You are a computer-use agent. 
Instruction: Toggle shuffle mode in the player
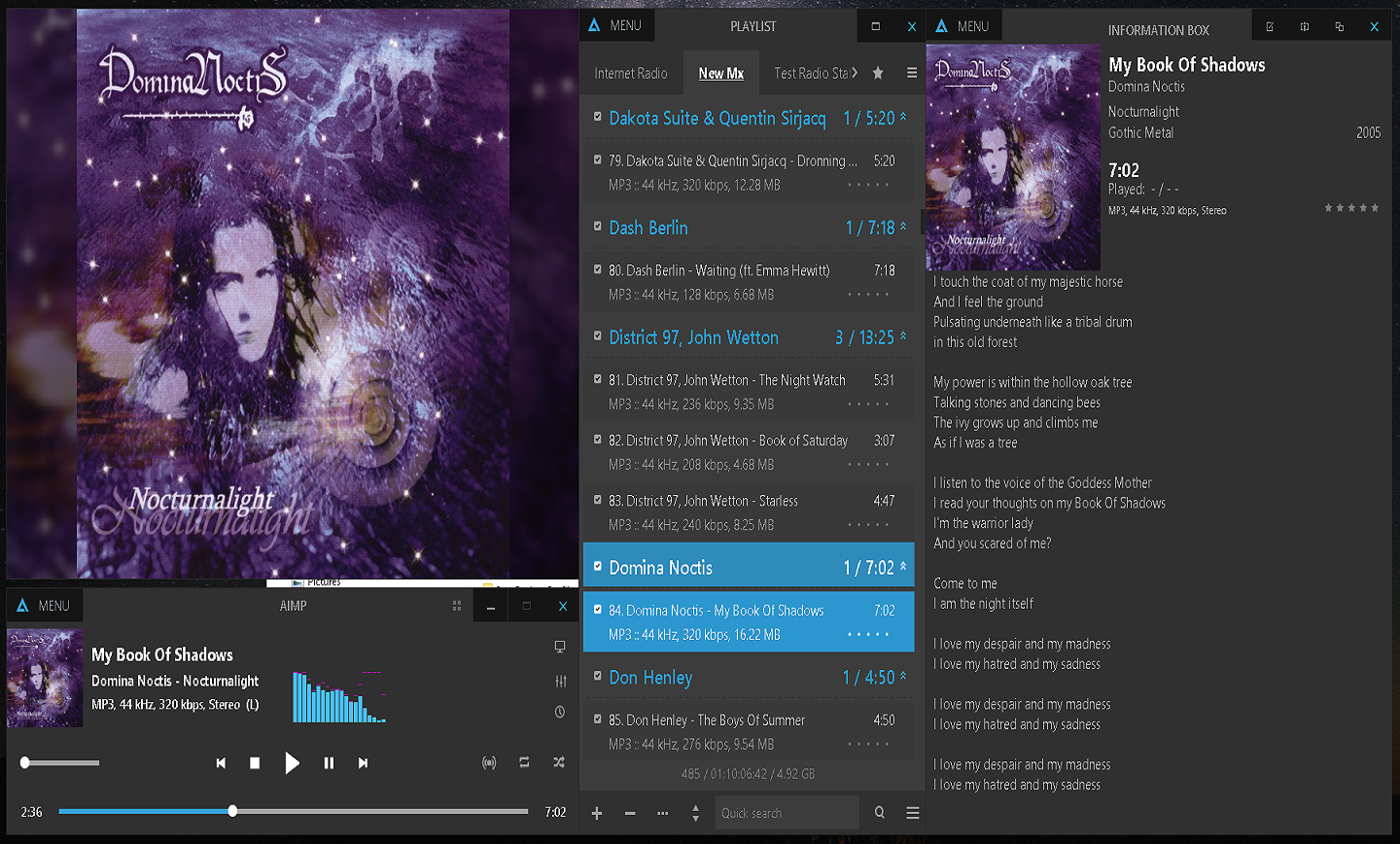[x=559, y=762]
